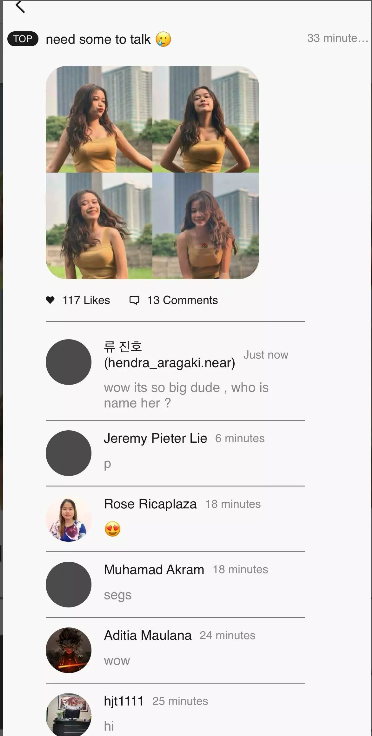Click the 13 Comments text
372x736 pixels.
[x=182, y=300]
